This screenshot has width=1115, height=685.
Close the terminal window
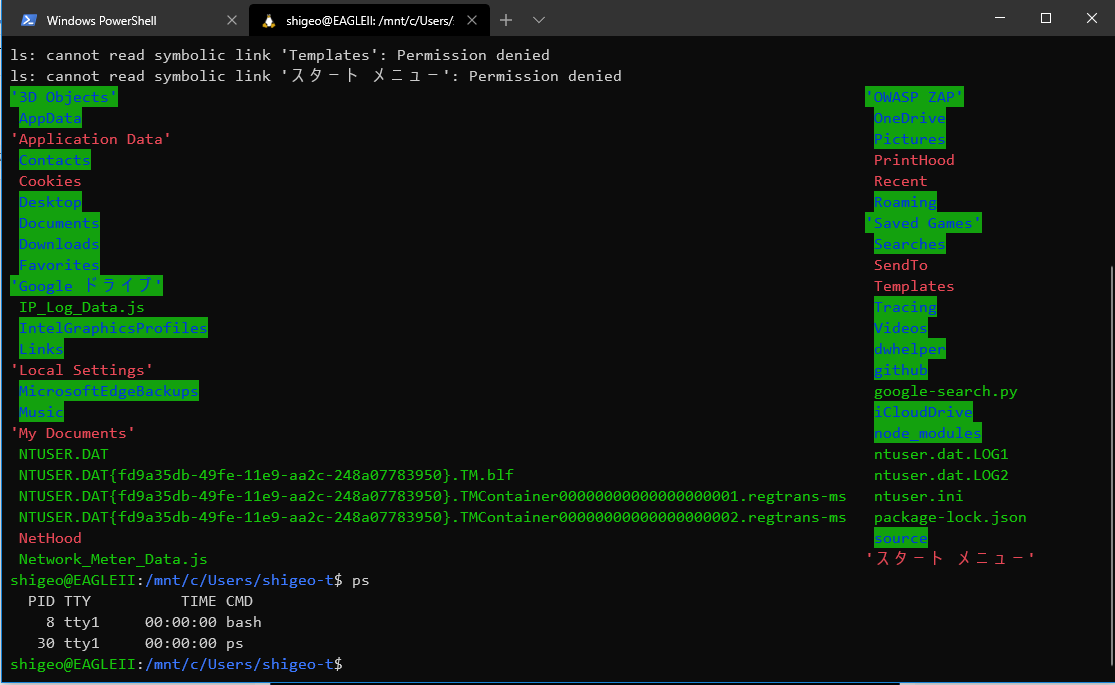[x=1092, y=18]
